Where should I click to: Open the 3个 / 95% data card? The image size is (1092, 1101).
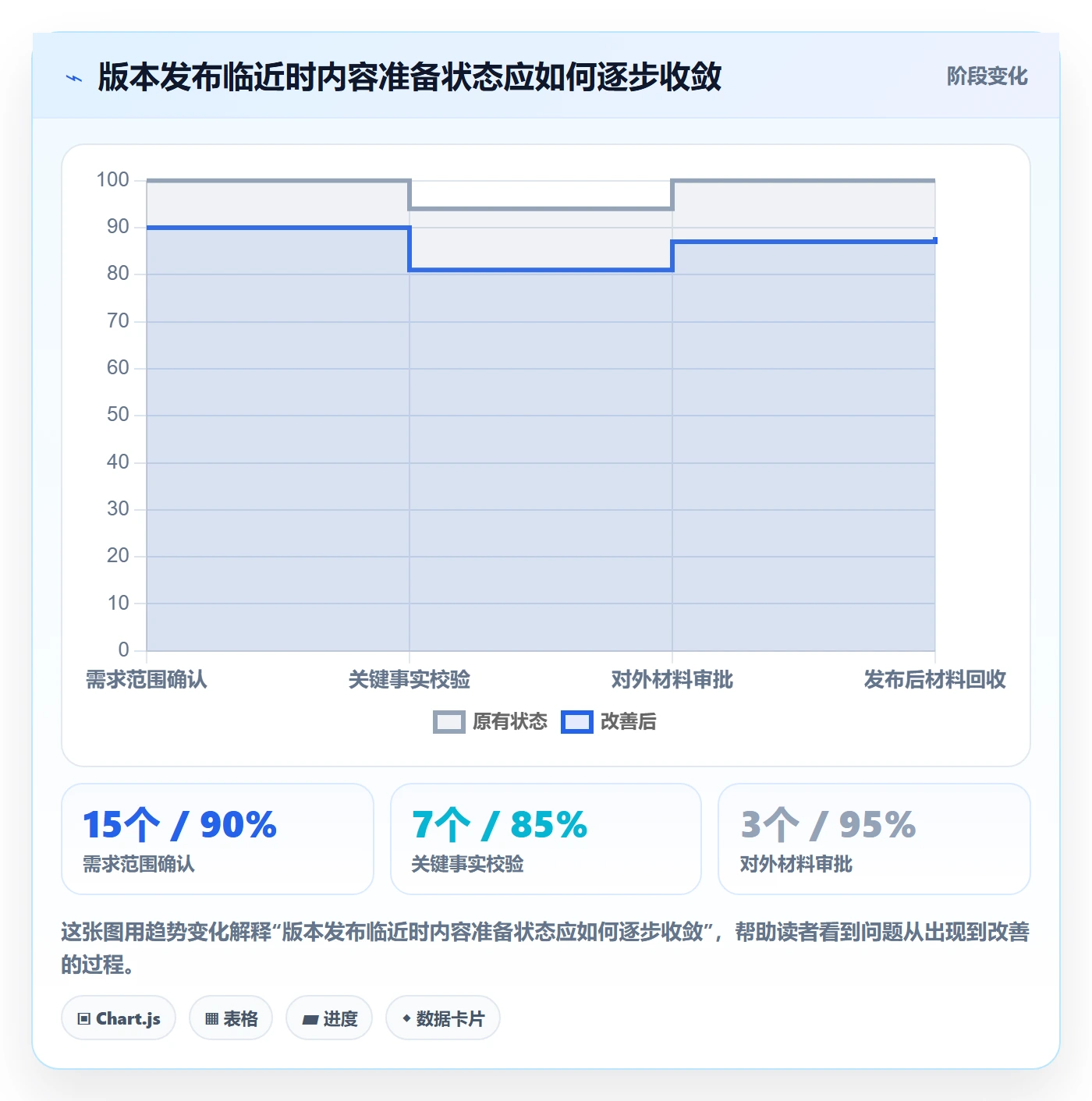coord(874,839)
